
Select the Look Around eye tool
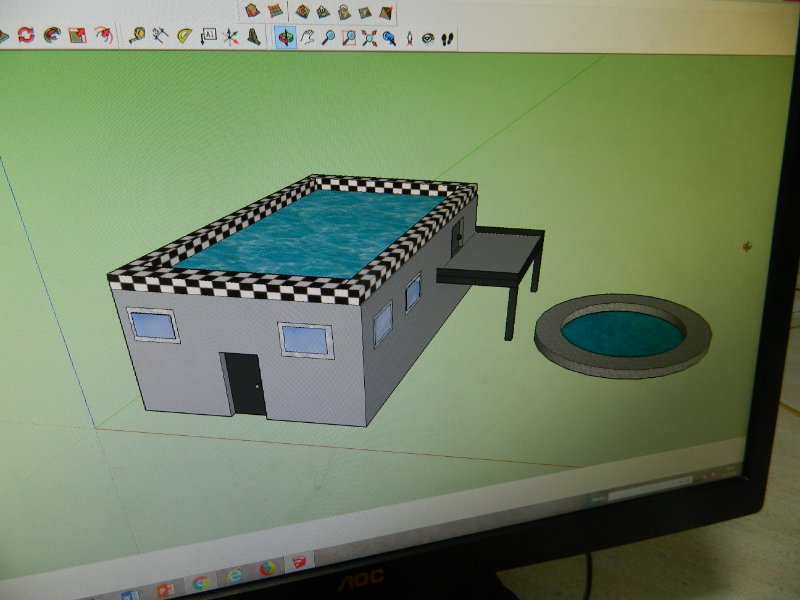[x=428, y=39]
